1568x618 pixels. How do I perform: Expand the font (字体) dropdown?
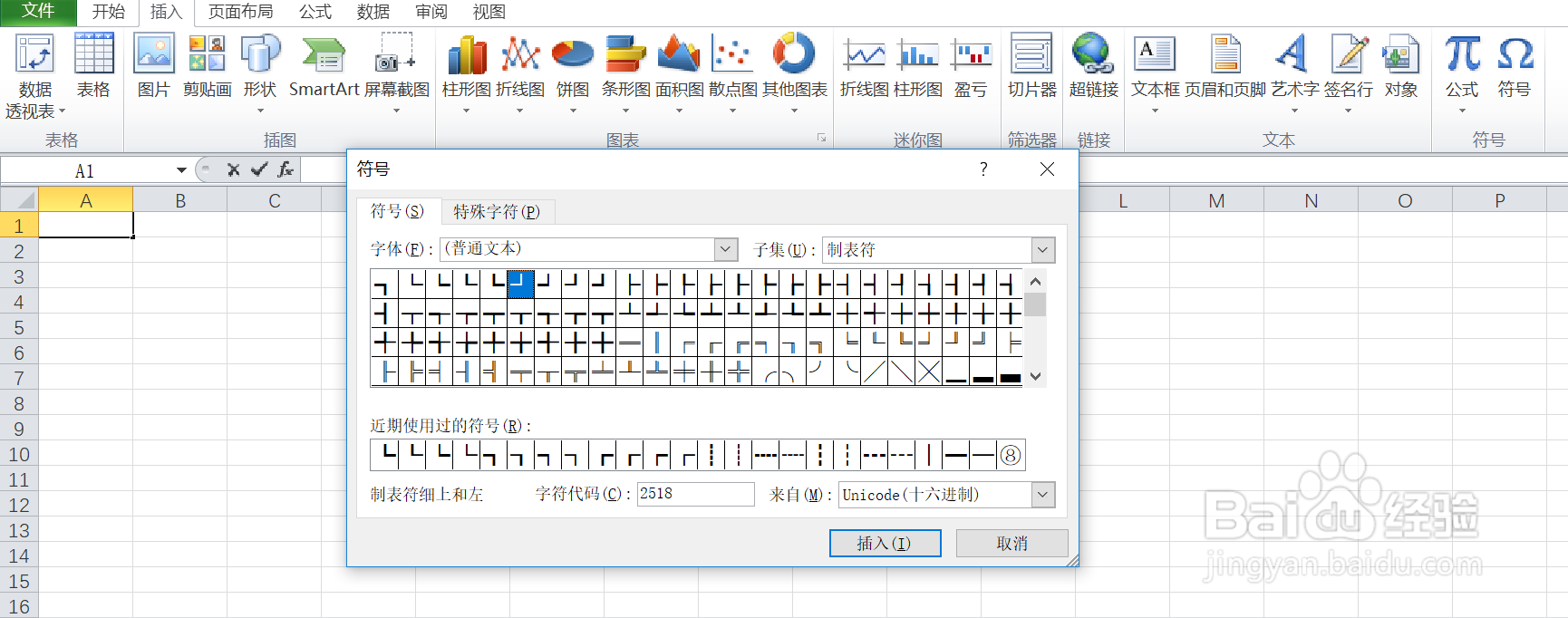[x=725, y=249]
